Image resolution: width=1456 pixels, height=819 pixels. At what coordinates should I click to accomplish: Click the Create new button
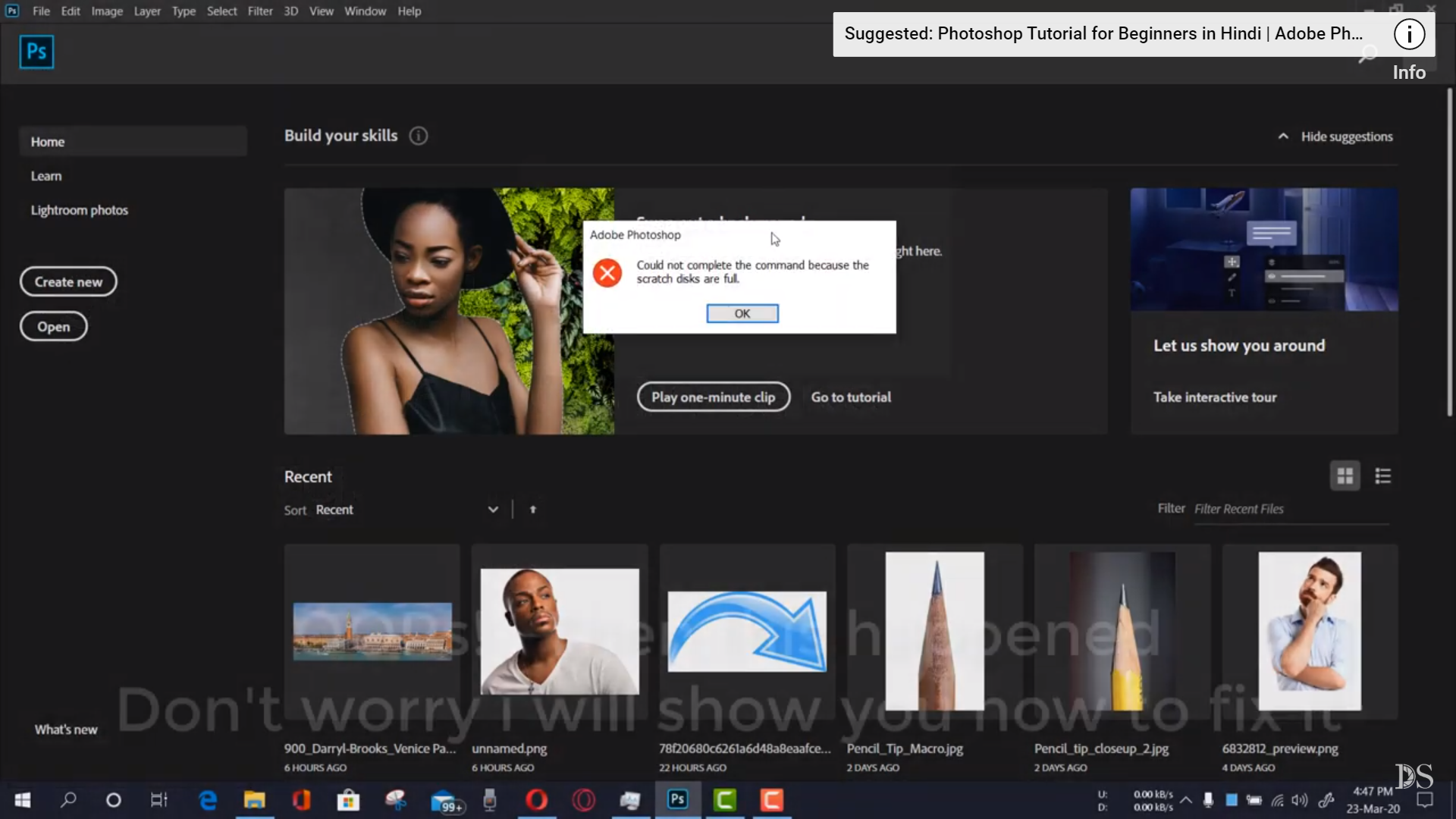68,281
